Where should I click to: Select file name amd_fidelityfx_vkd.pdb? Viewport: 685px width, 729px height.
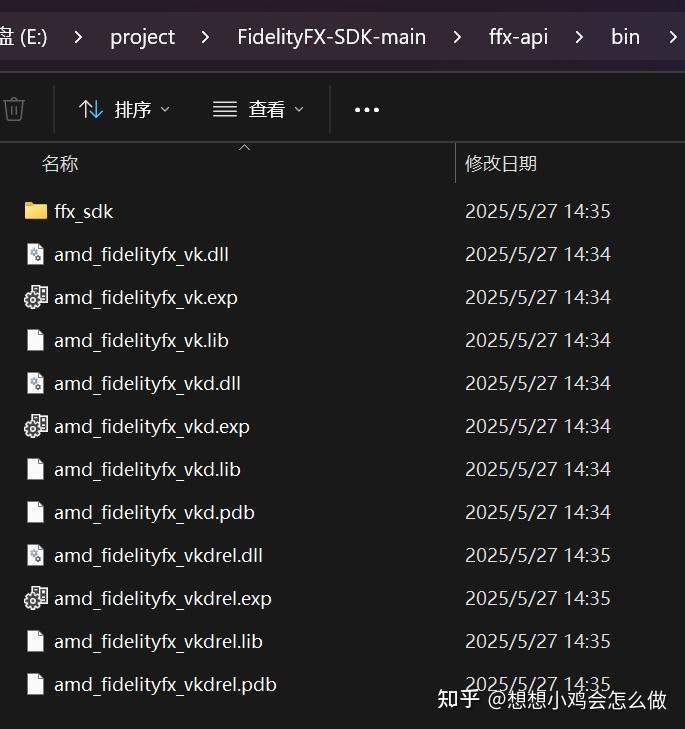click(154, 513)
